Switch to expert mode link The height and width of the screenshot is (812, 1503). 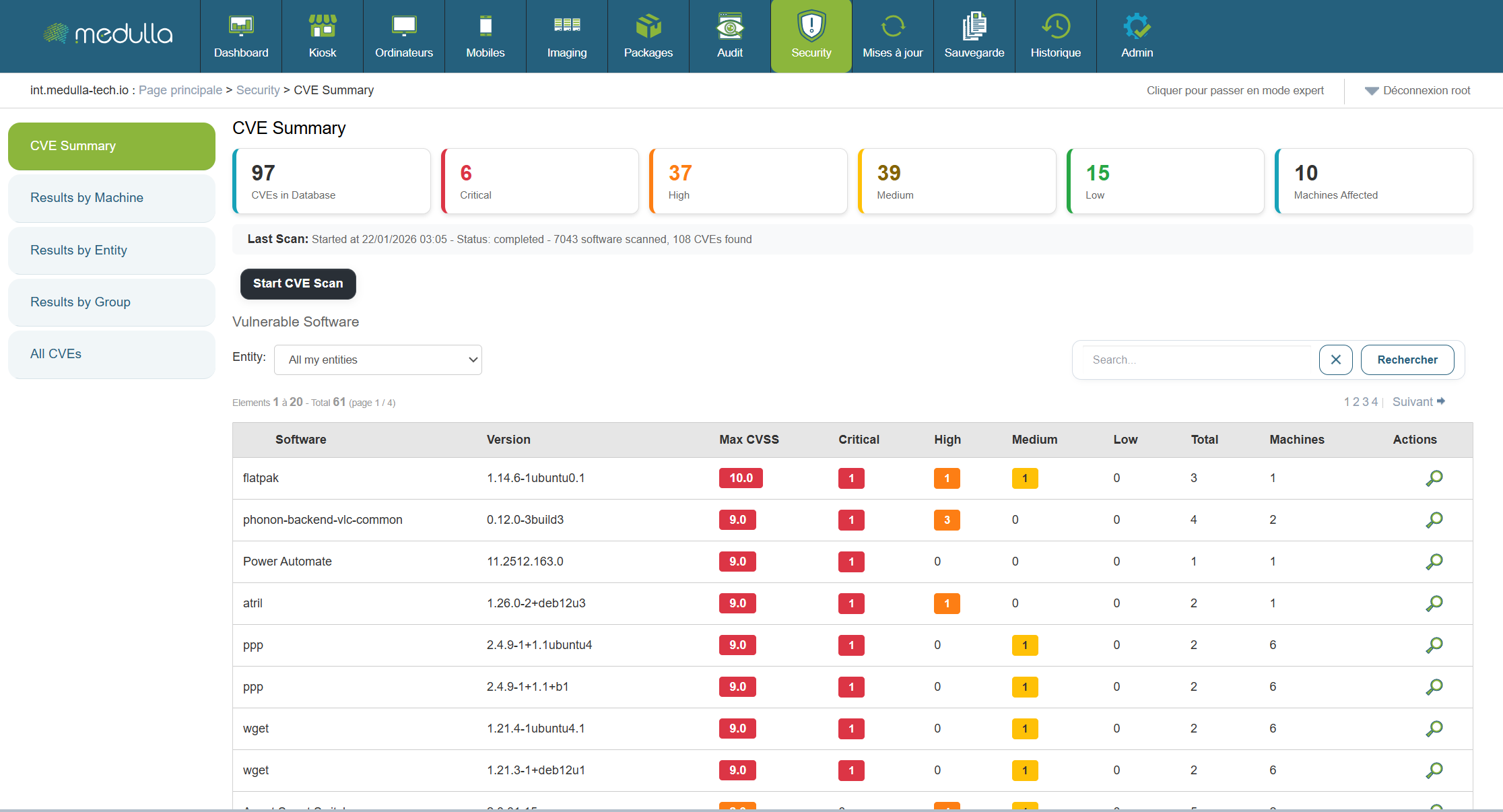point(1234,91)
